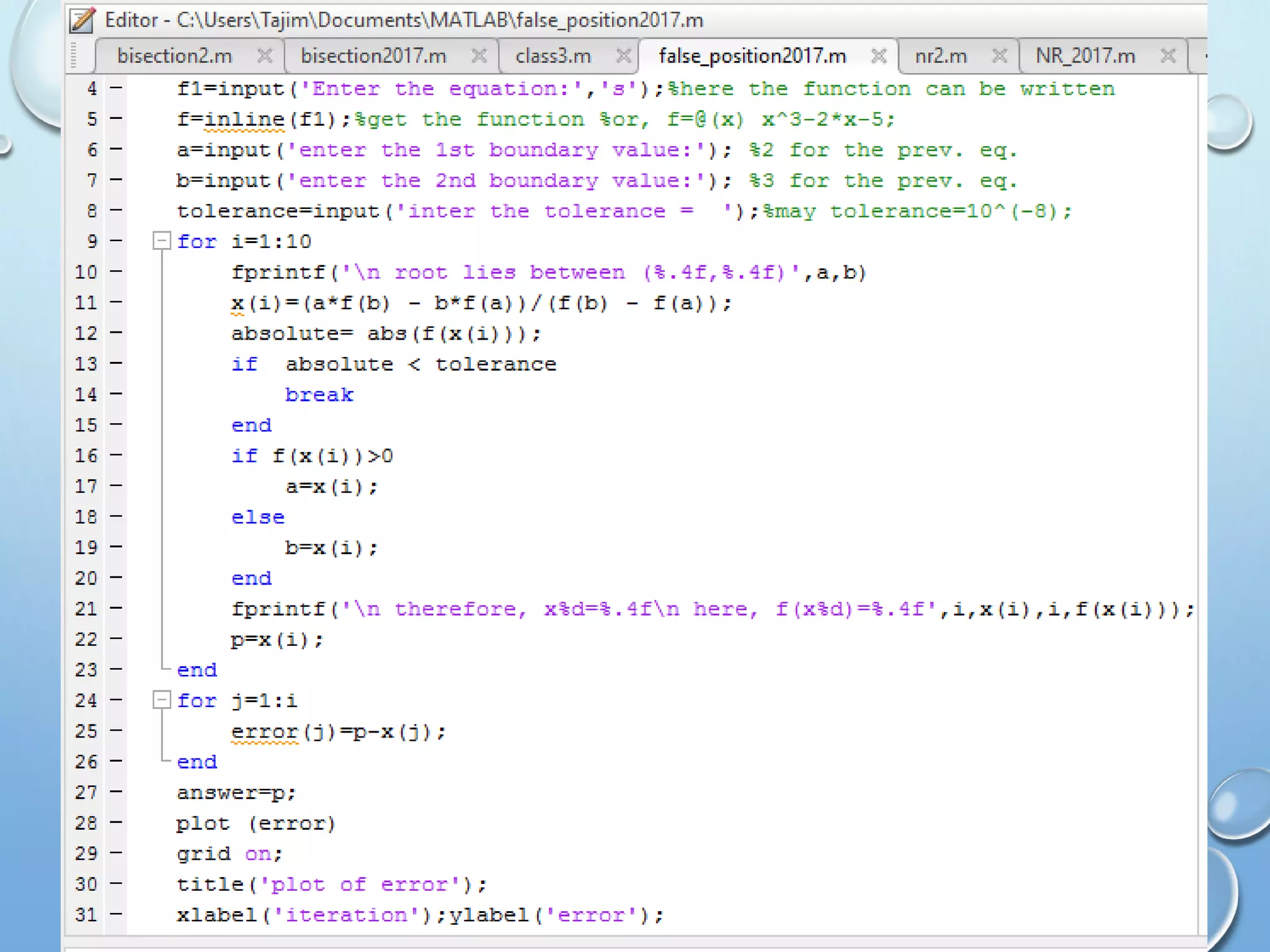Close the NR_2017.m tab
This screenshot has width=1270, height=952.
(1168, 56)
